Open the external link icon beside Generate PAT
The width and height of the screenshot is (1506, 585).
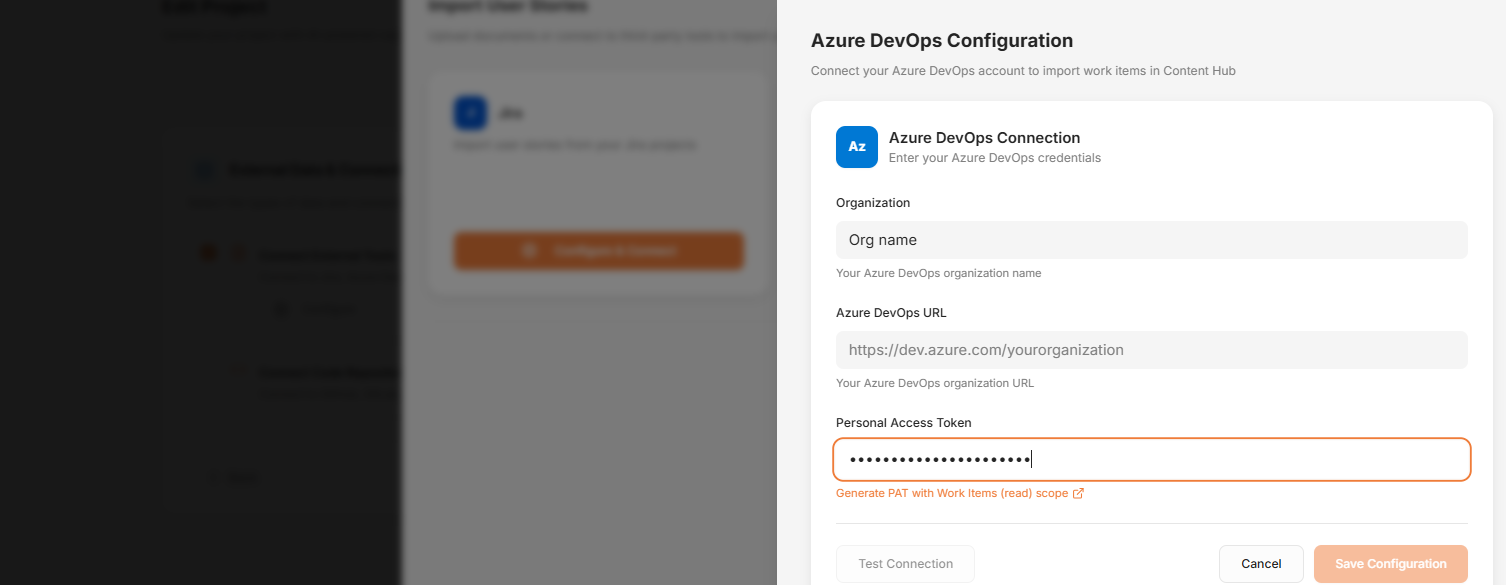(x=1078, y=494)
